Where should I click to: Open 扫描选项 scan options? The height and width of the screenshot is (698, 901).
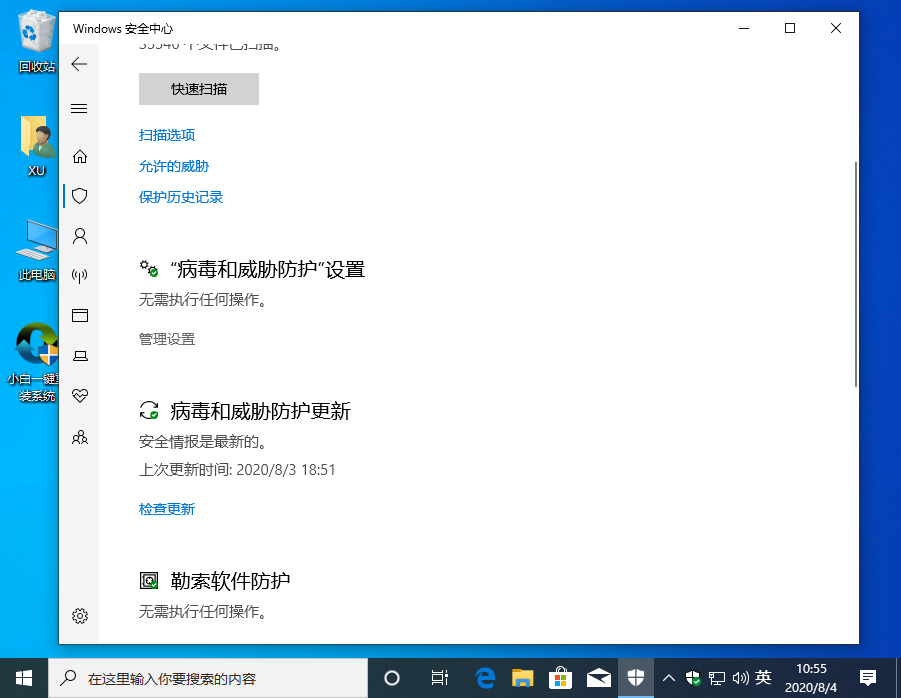point(166,135)
